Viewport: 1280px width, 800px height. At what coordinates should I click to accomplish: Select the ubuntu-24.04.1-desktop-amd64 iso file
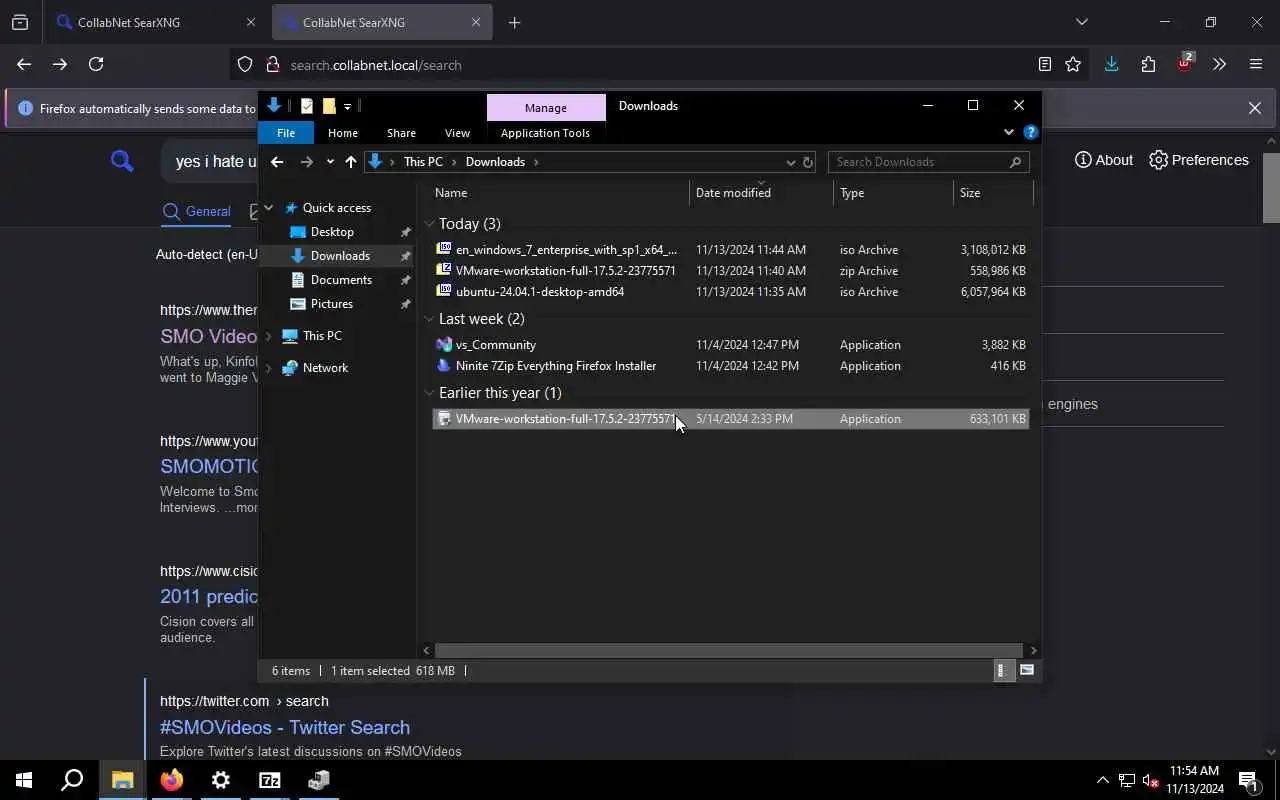pos(730,292)
